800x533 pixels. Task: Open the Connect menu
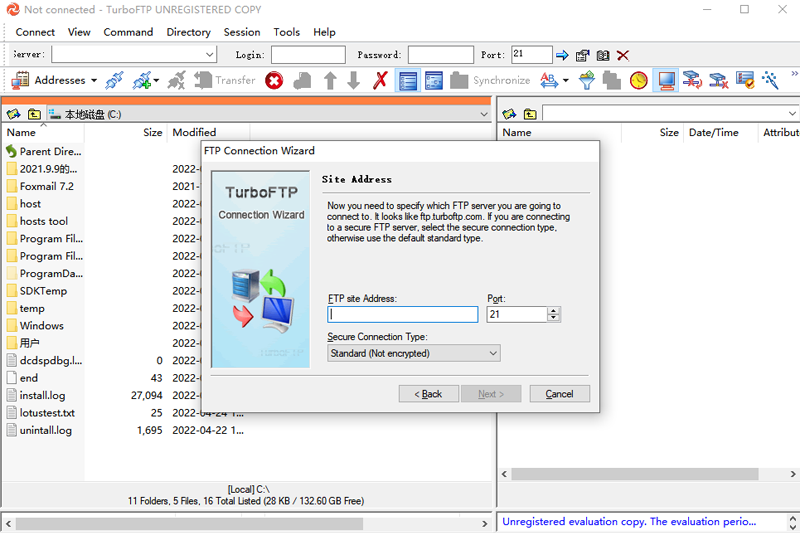click(35, 32)
